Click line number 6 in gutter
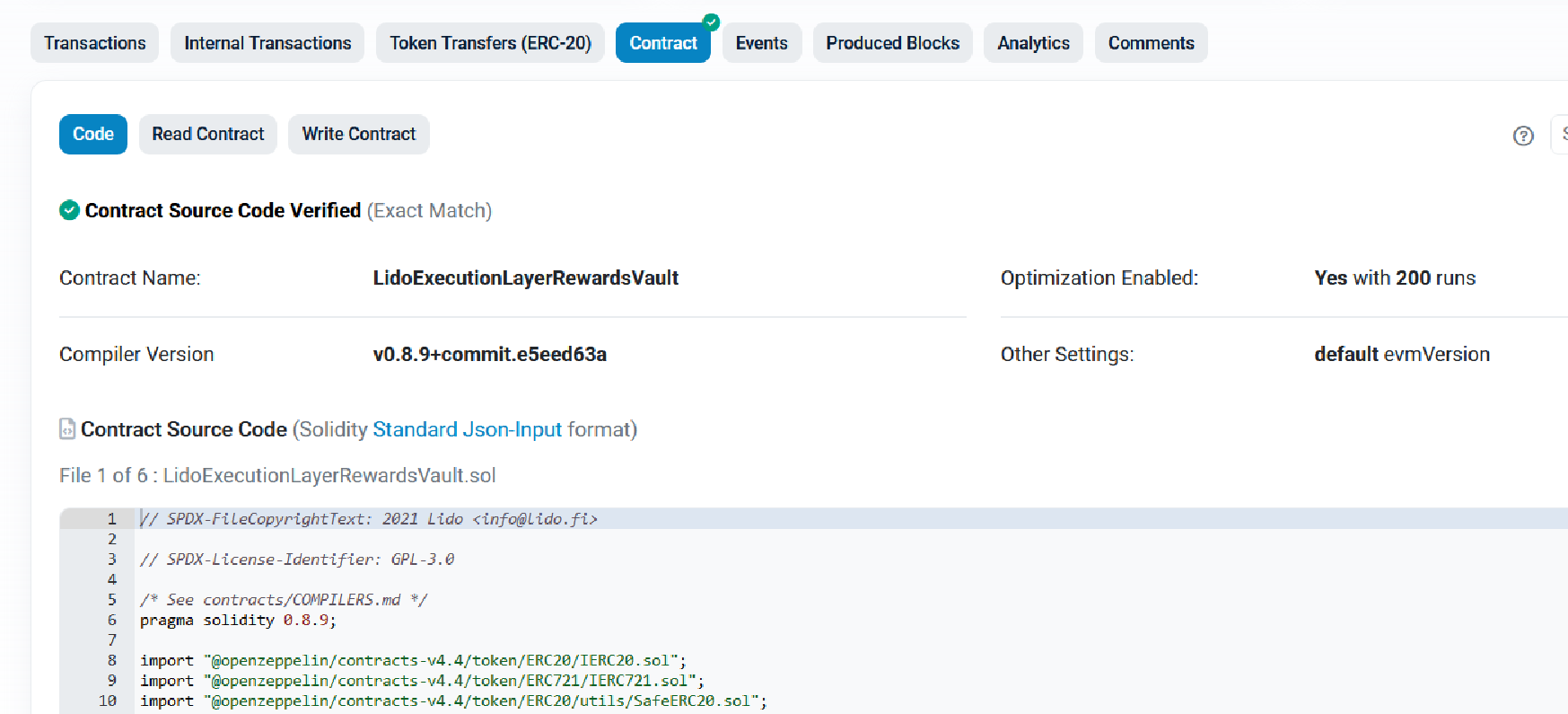 coord(112,620)
